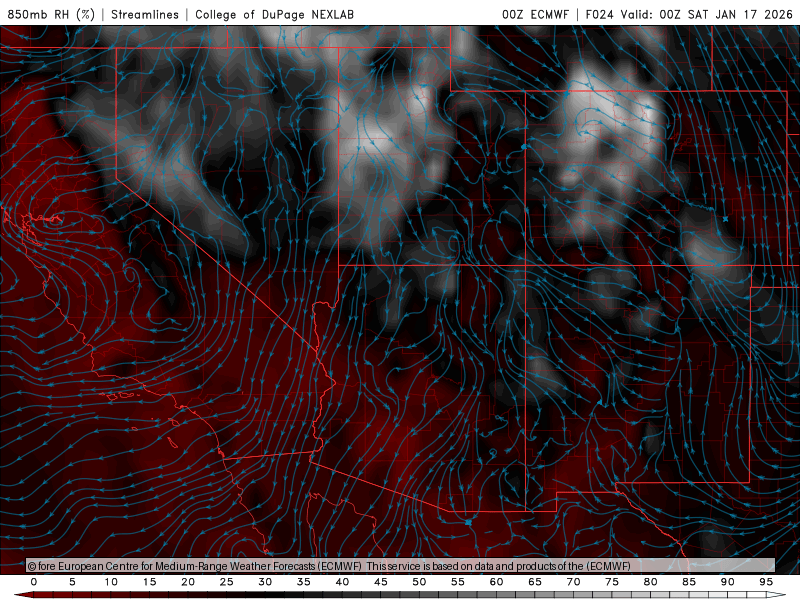Click the "50" value on color scale

(419, 582)
